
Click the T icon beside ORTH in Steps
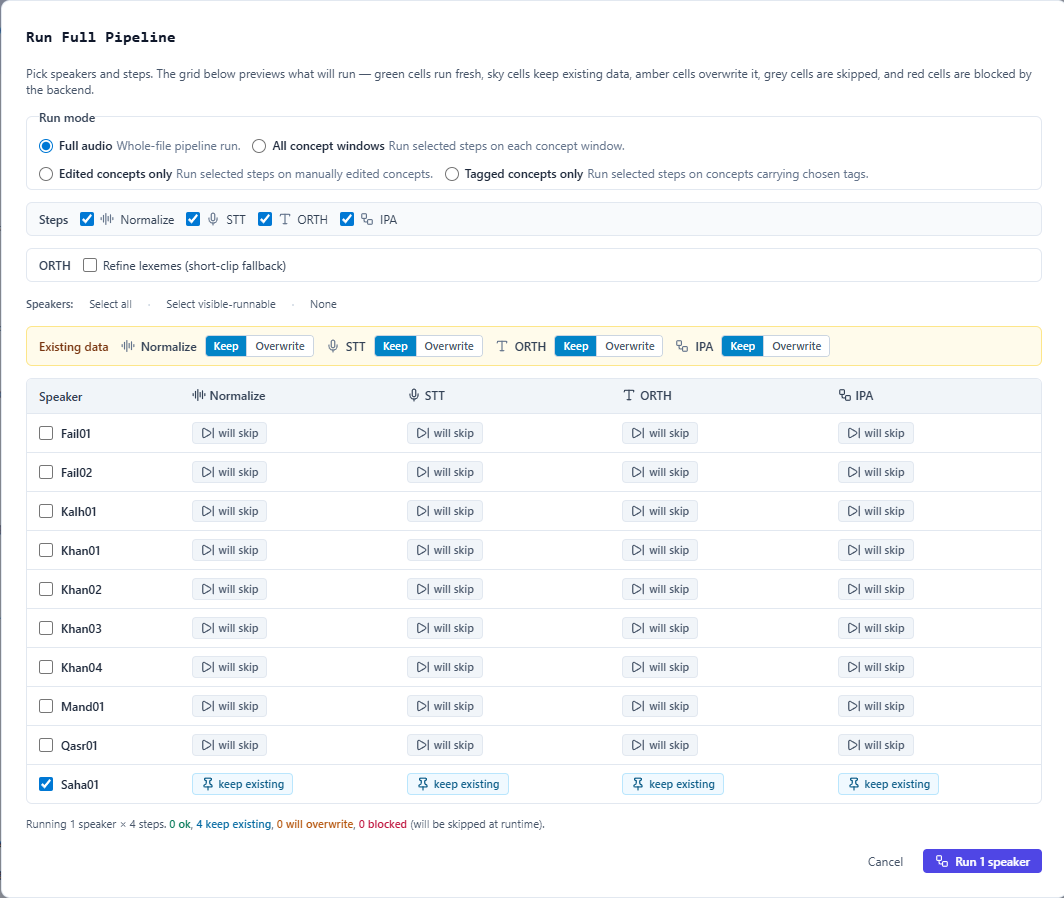click(285, 219)
